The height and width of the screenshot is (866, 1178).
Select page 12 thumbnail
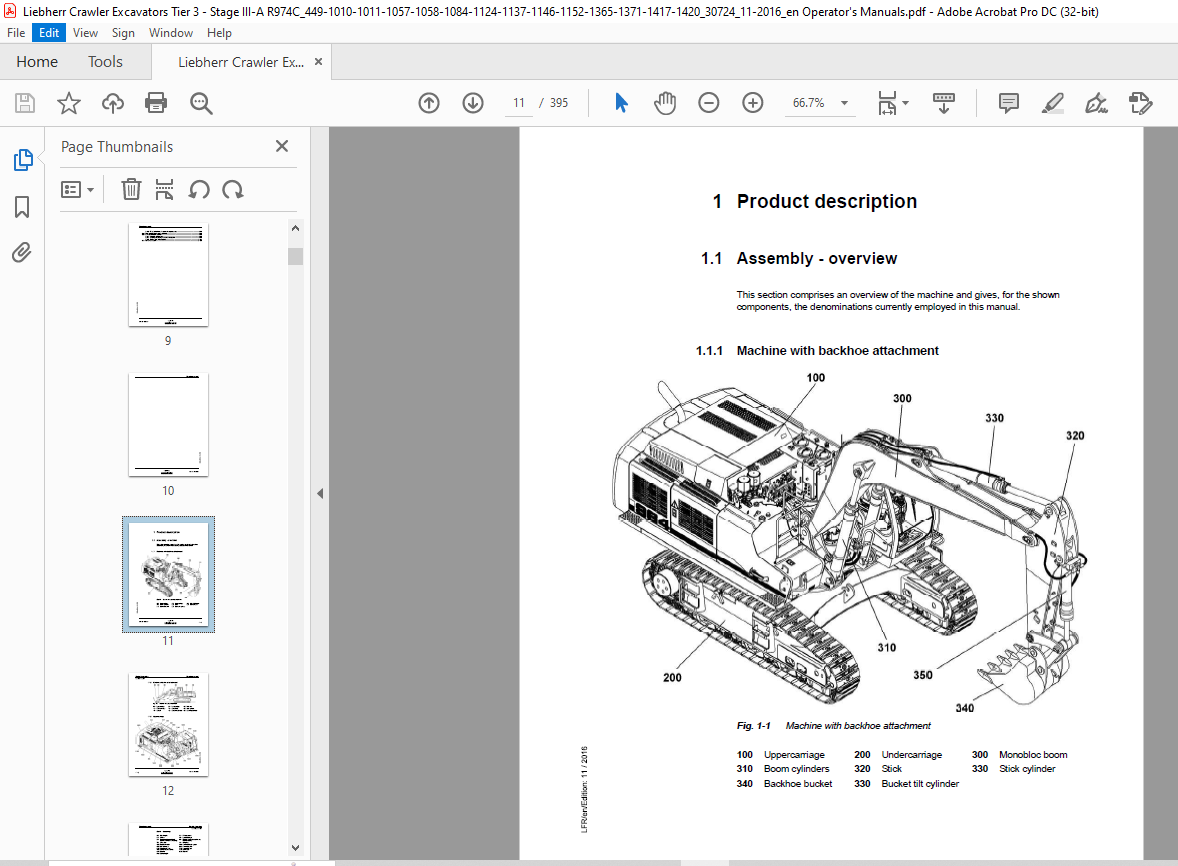pyautogui.click(x=168, y=725)
